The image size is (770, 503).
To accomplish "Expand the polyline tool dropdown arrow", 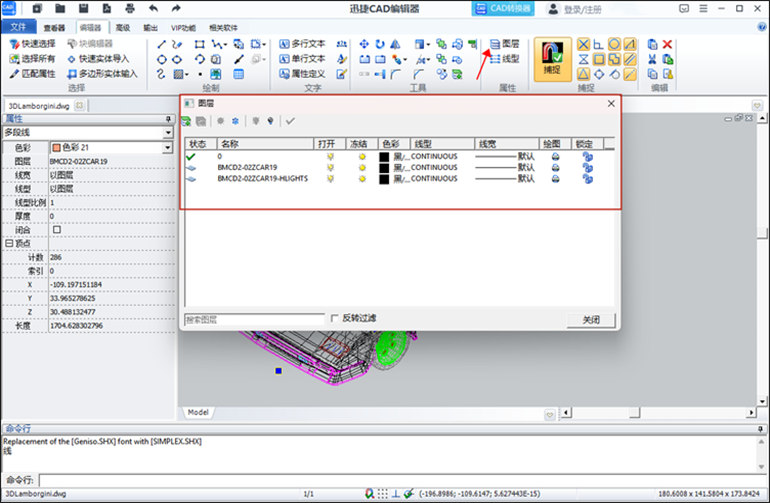I will coord(225,45).
